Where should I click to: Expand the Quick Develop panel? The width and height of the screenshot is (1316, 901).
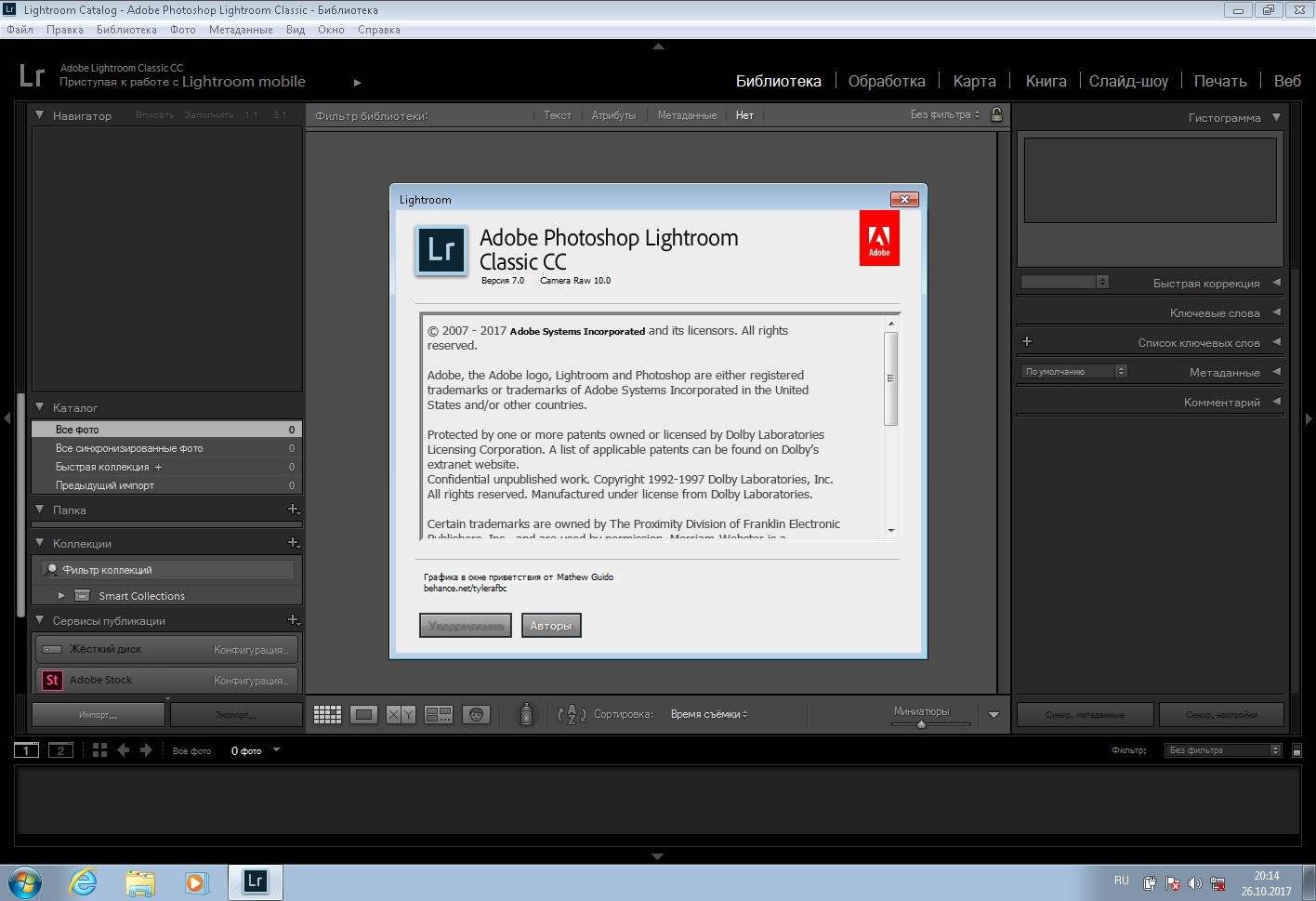[x=1276, y=283]
